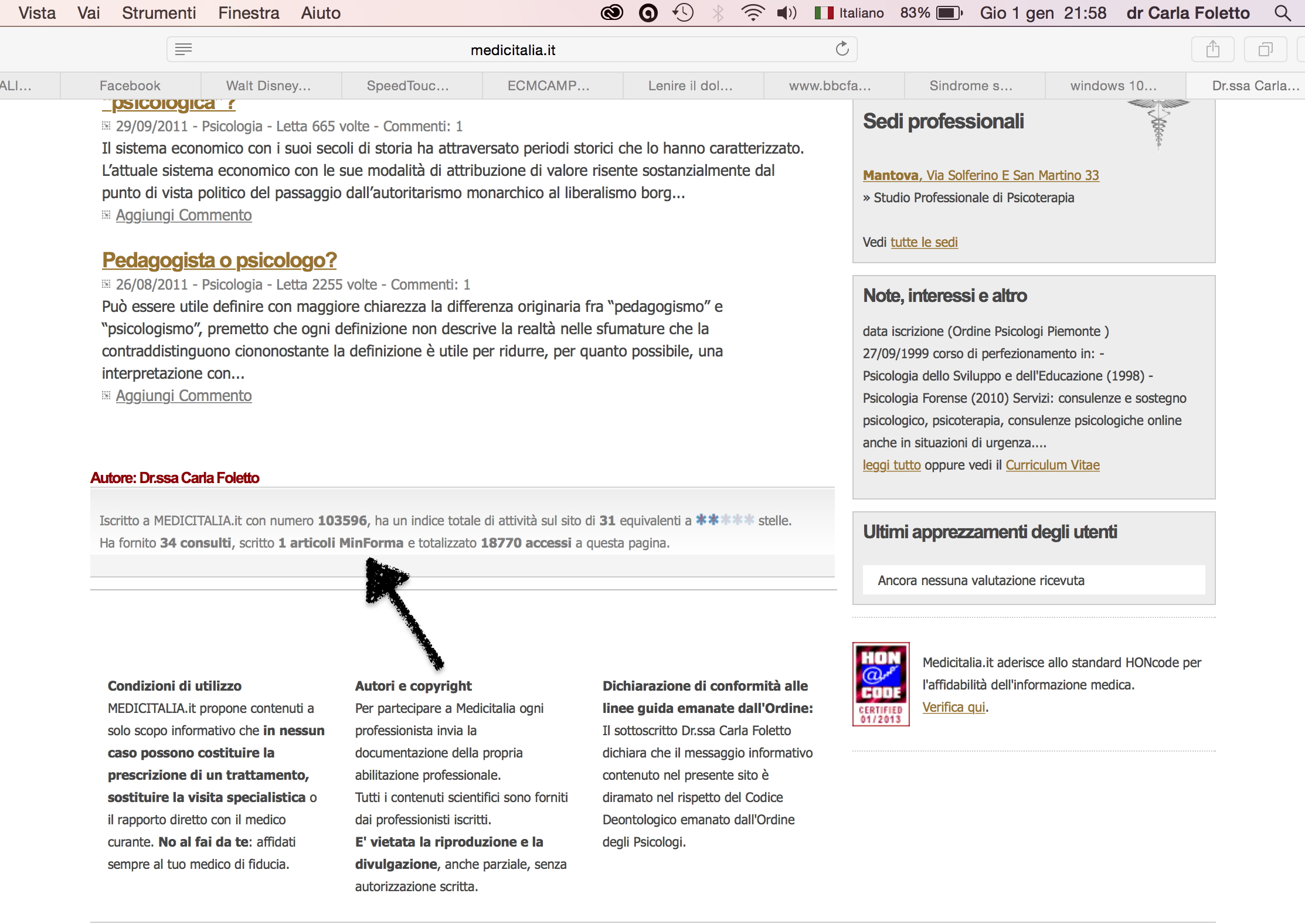Click Aggiungi Commento under Pedagogista article

[183, 396]
